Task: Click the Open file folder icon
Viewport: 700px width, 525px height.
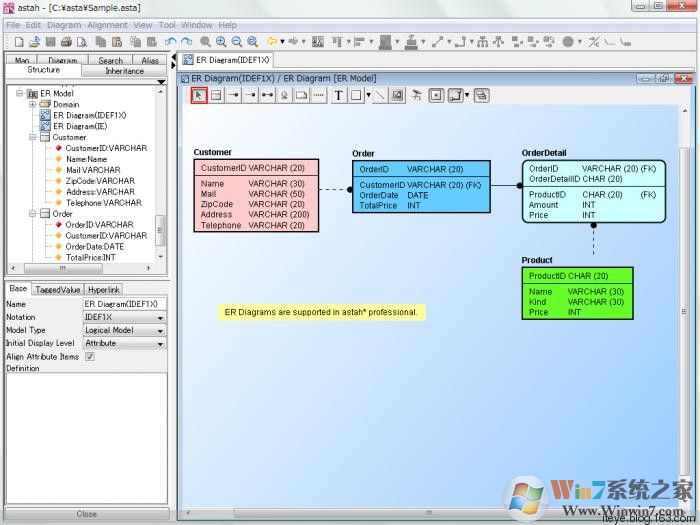Action: (x=34, y=42)
